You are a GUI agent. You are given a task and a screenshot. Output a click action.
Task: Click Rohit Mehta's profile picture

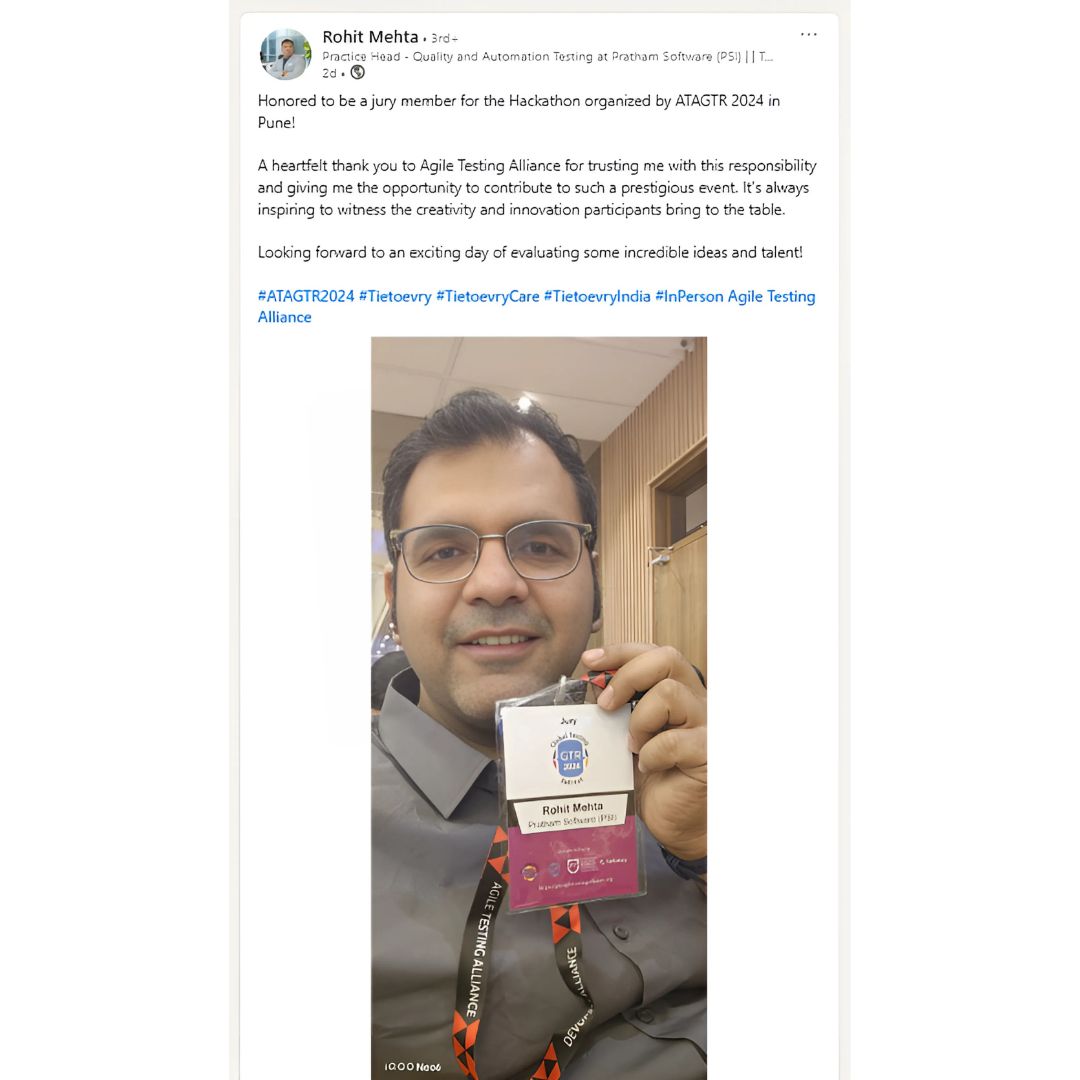285,54
